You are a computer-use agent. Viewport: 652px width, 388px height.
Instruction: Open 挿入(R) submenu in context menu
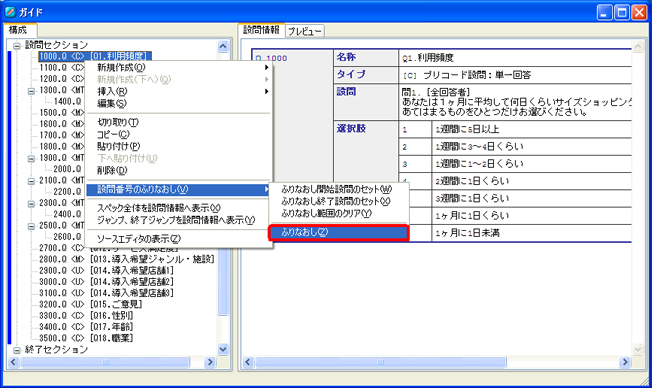(x=179, y=91)
